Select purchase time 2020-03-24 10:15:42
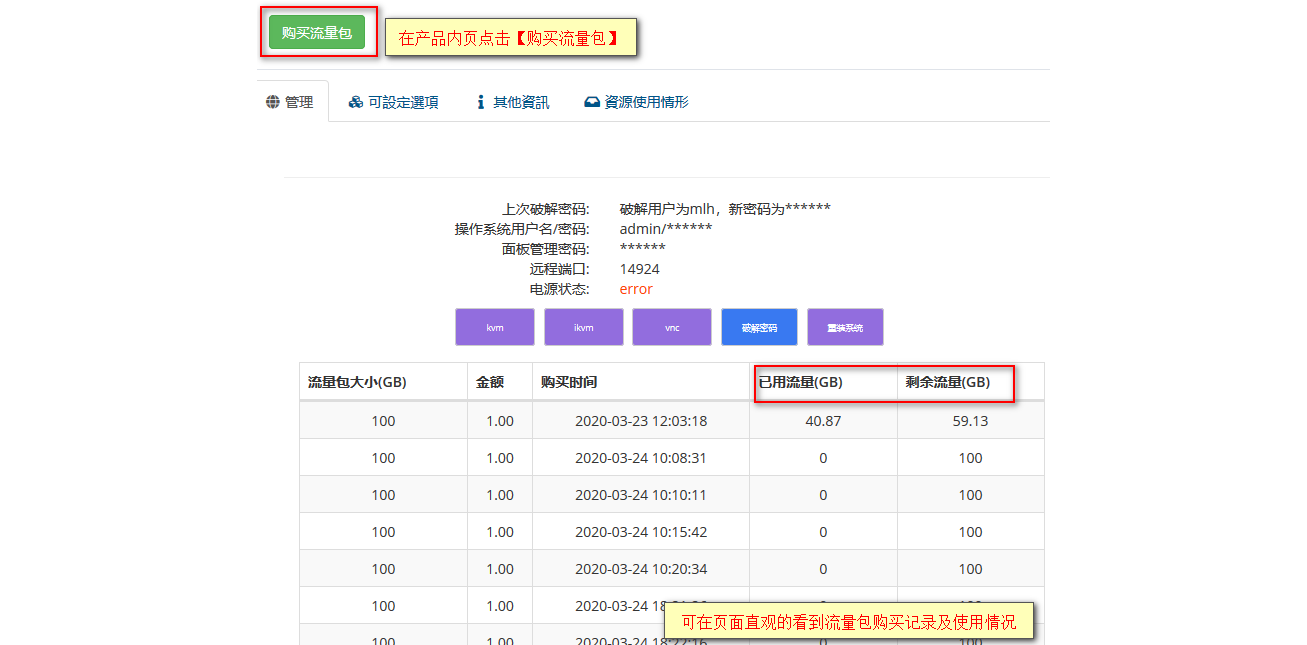The width and height of the screenshot is (1307, 645). [641, 532]
